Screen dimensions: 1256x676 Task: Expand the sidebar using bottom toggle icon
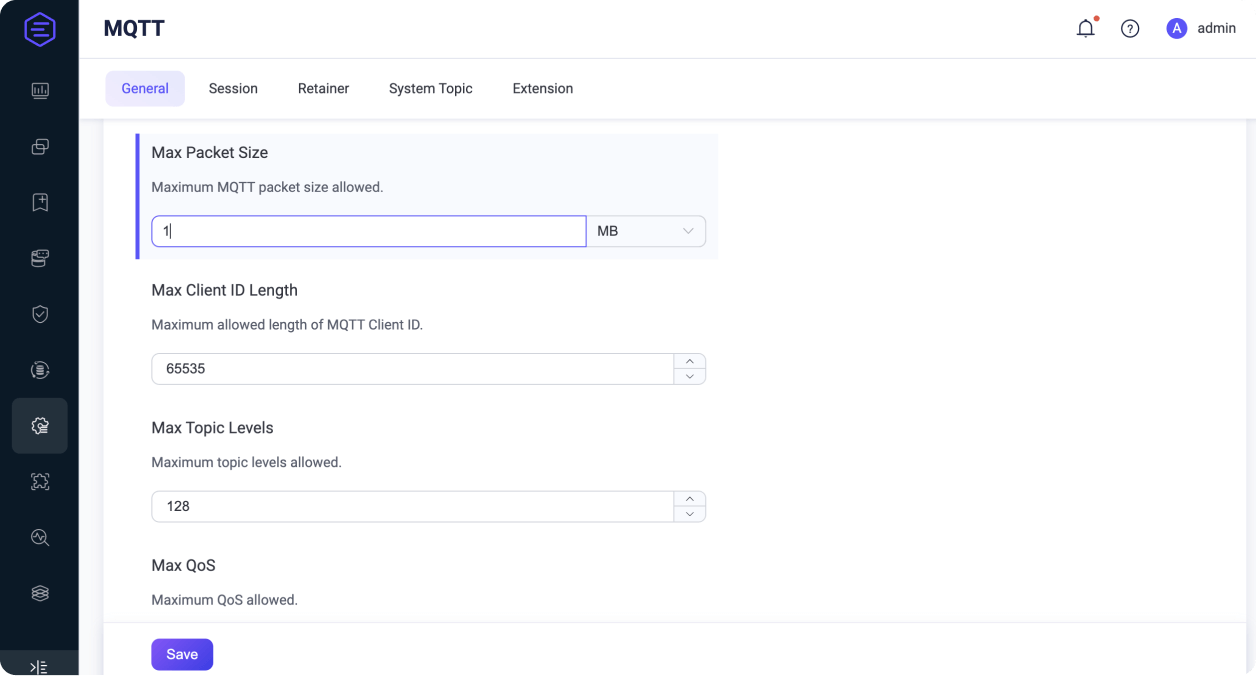pyautogui.click(x=39, y=667)
